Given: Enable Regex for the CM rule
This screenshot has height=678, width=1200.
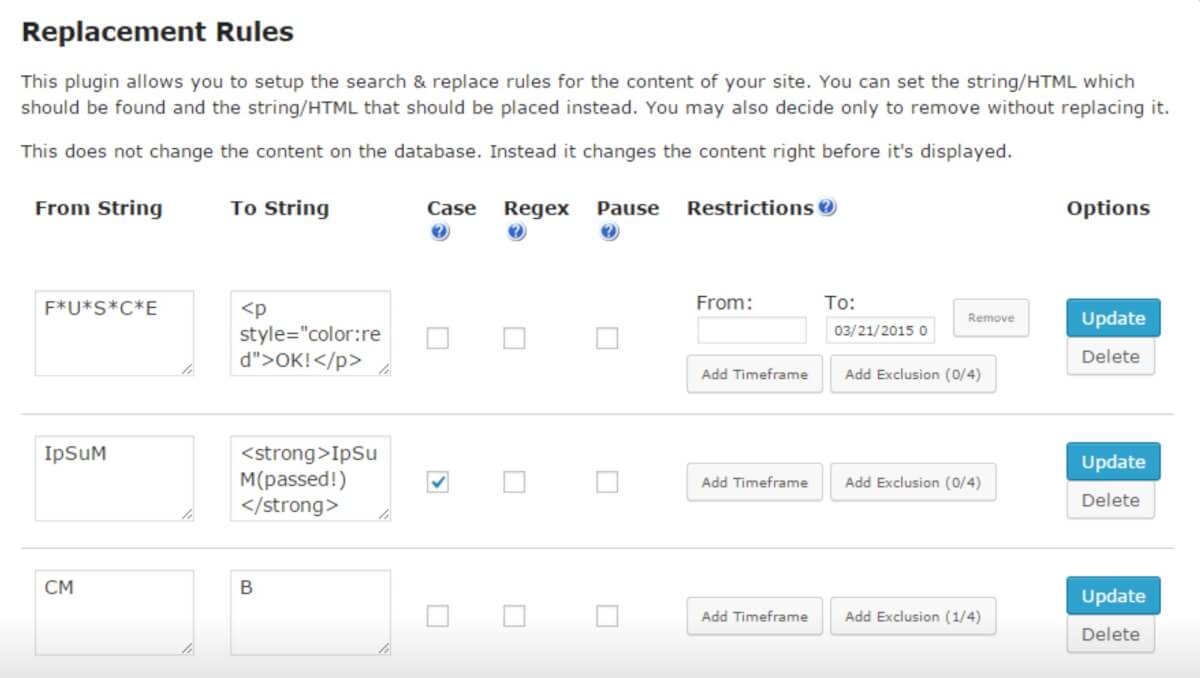Looking at the screenshot, I should (514, 617).
